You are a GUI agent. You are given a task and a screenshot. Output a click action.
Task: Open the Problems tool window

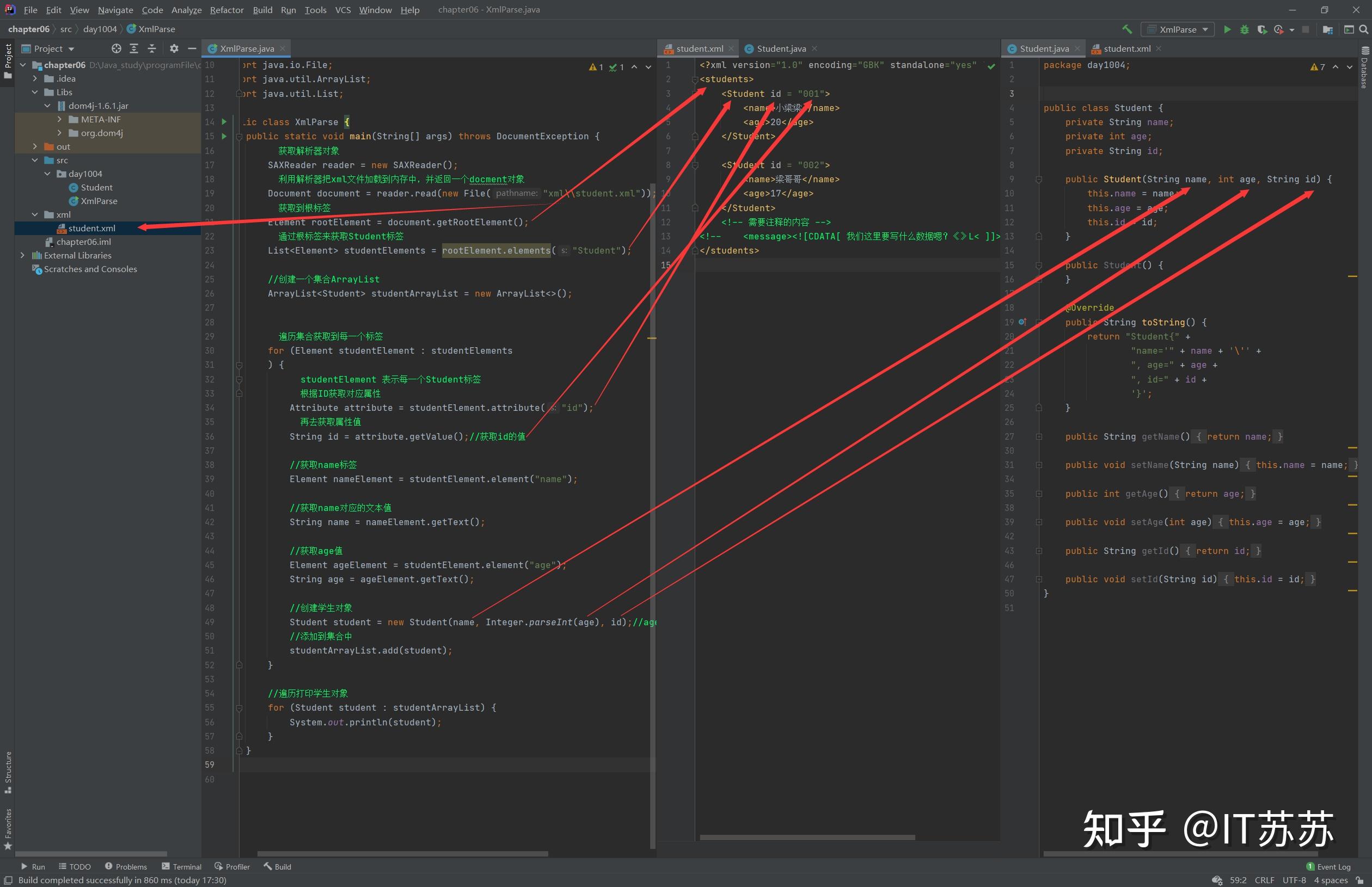click(126, 866)
